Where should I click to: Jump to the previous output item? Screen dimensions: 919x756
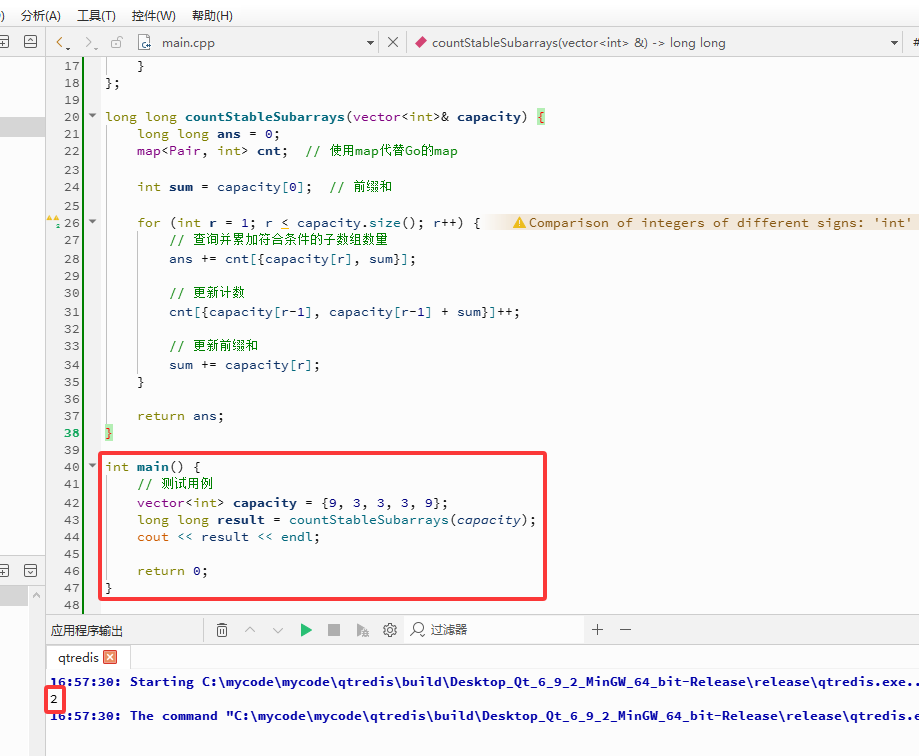coord(250,630)
